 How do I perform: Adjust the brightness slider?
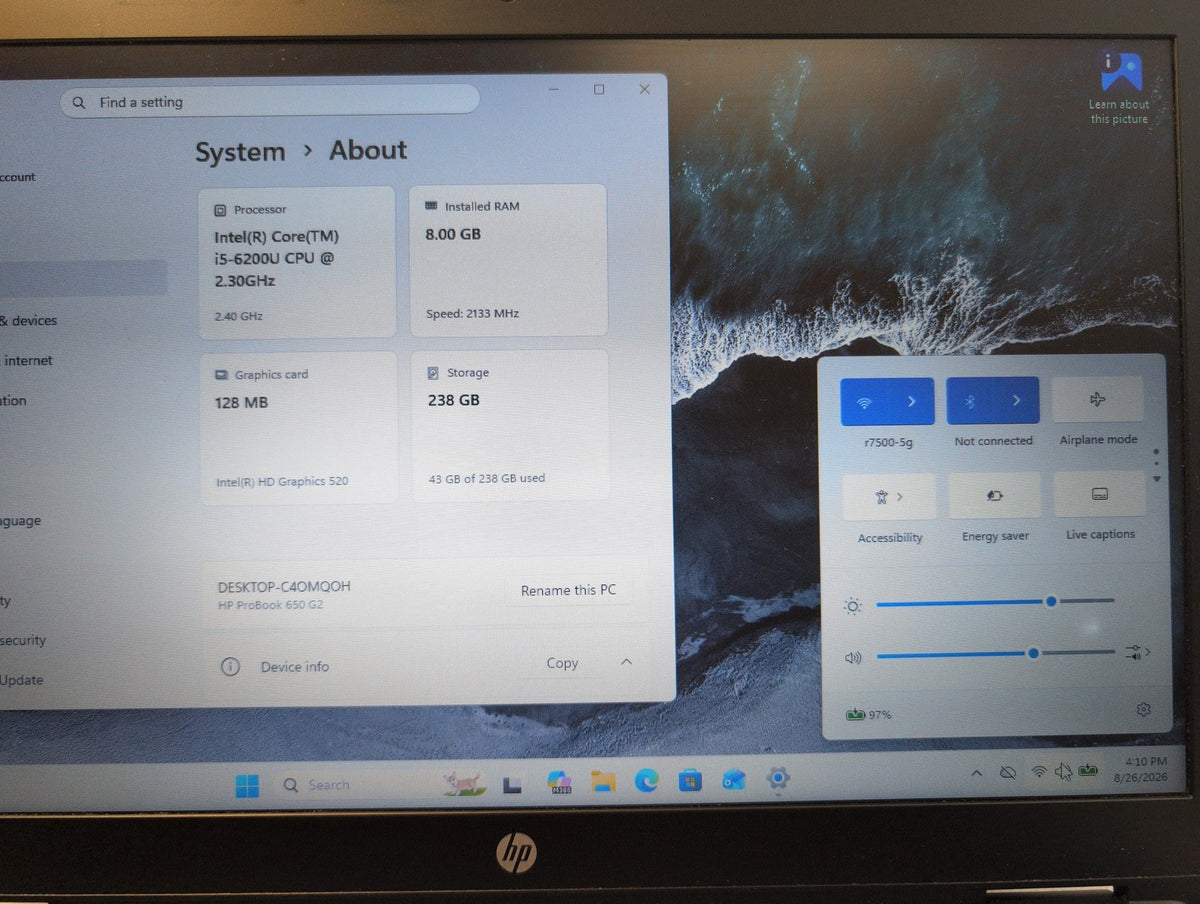pyautogui.click(x=995, y=602)
